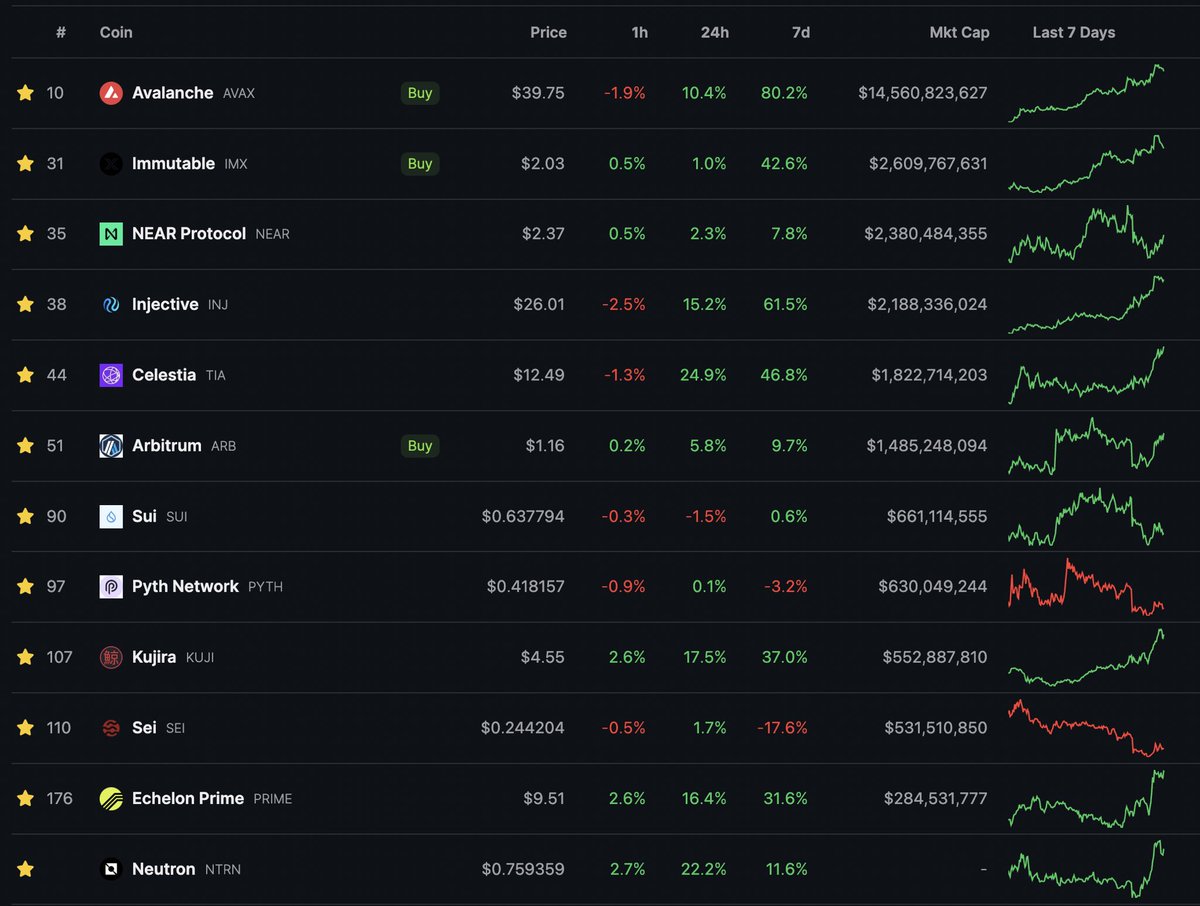1200x906 pixels.
Task: Unfavorite Echelon Prime
Action: tap(25, 798)
